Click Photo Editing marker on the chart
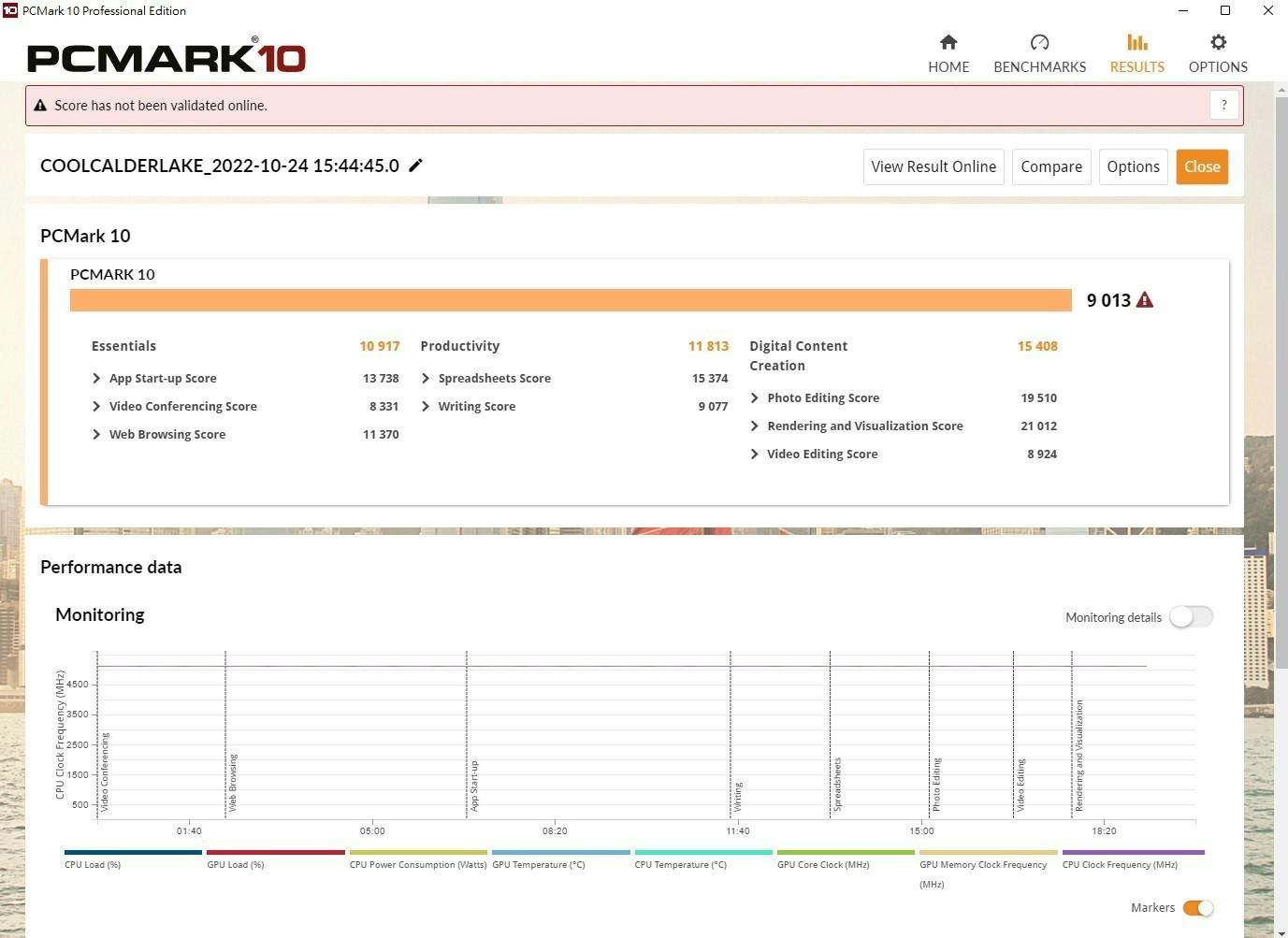The width and height of the screenshot is (1288, 938). 935,784
